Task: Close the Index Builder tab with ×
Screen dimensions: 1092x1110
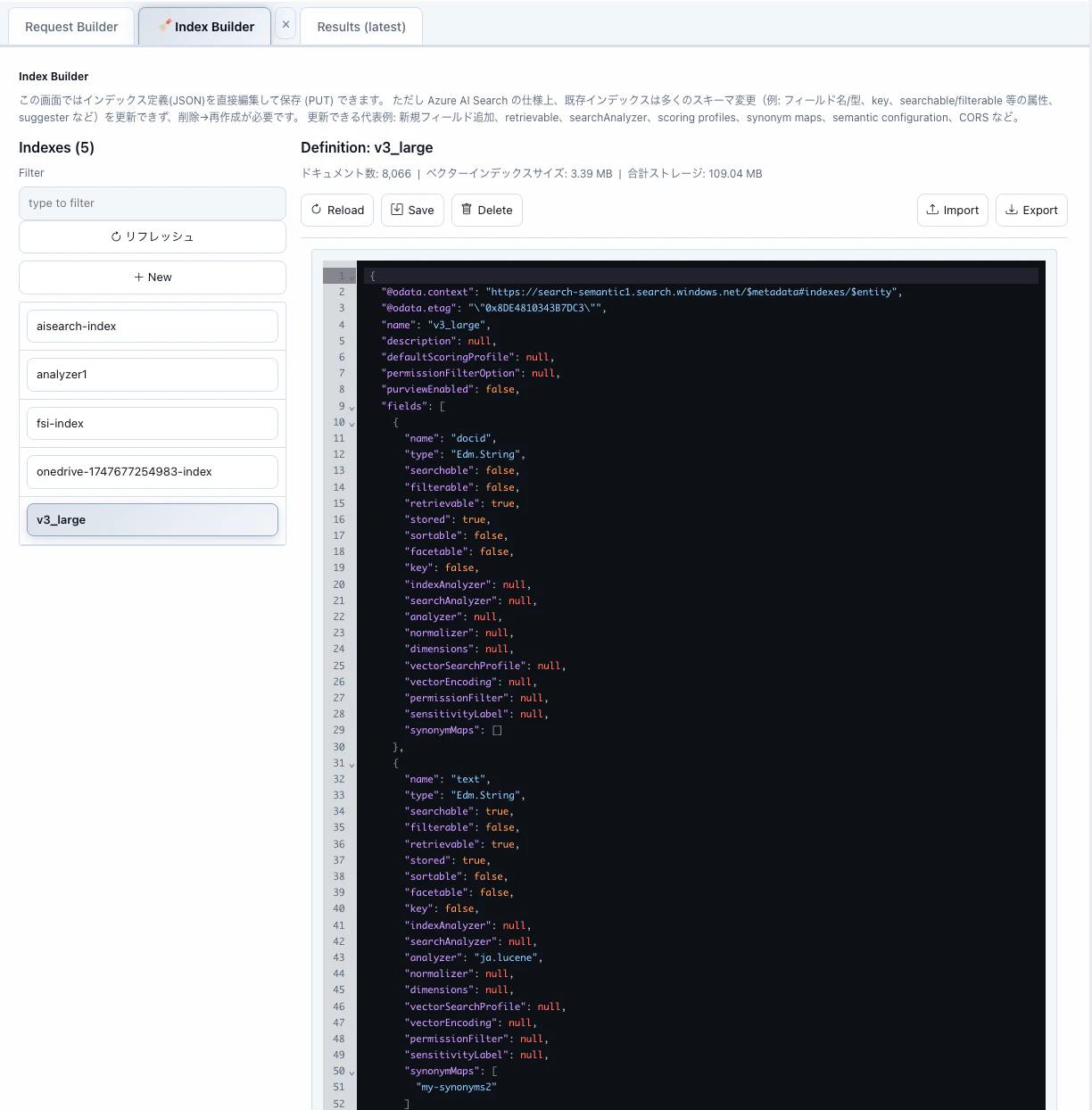Action: (285, 25)
